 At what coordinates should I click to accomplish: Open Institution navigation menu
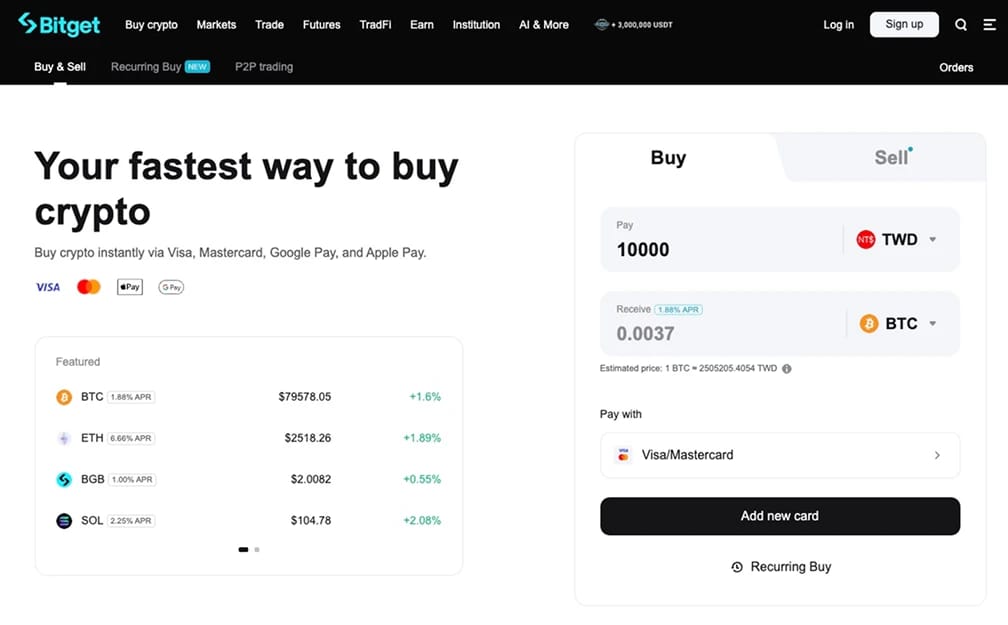pos(476,24)
